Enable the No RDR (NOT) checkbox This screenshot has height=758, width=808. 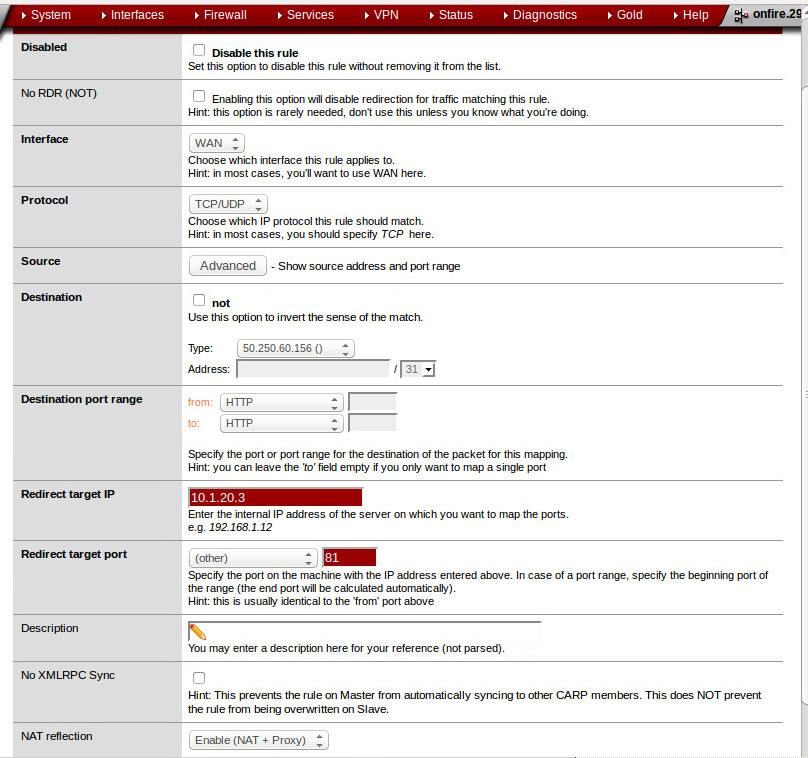pos(199,96)
